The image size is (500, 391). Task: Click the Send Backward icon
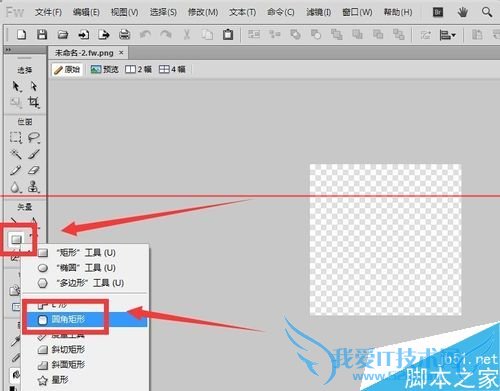click(x=378, y=34)
